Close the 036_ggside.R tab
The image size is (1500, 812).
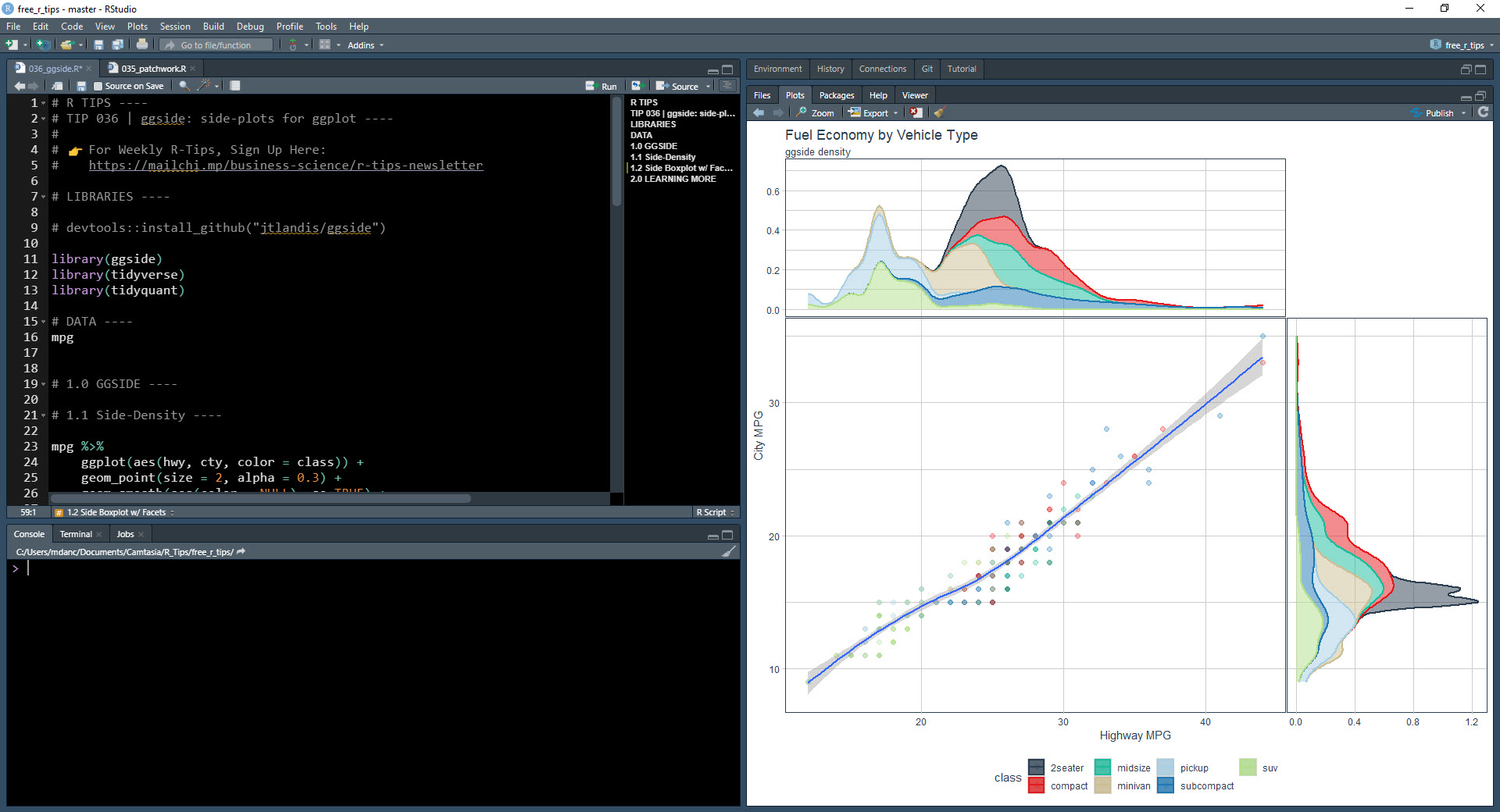coord(89,68)
